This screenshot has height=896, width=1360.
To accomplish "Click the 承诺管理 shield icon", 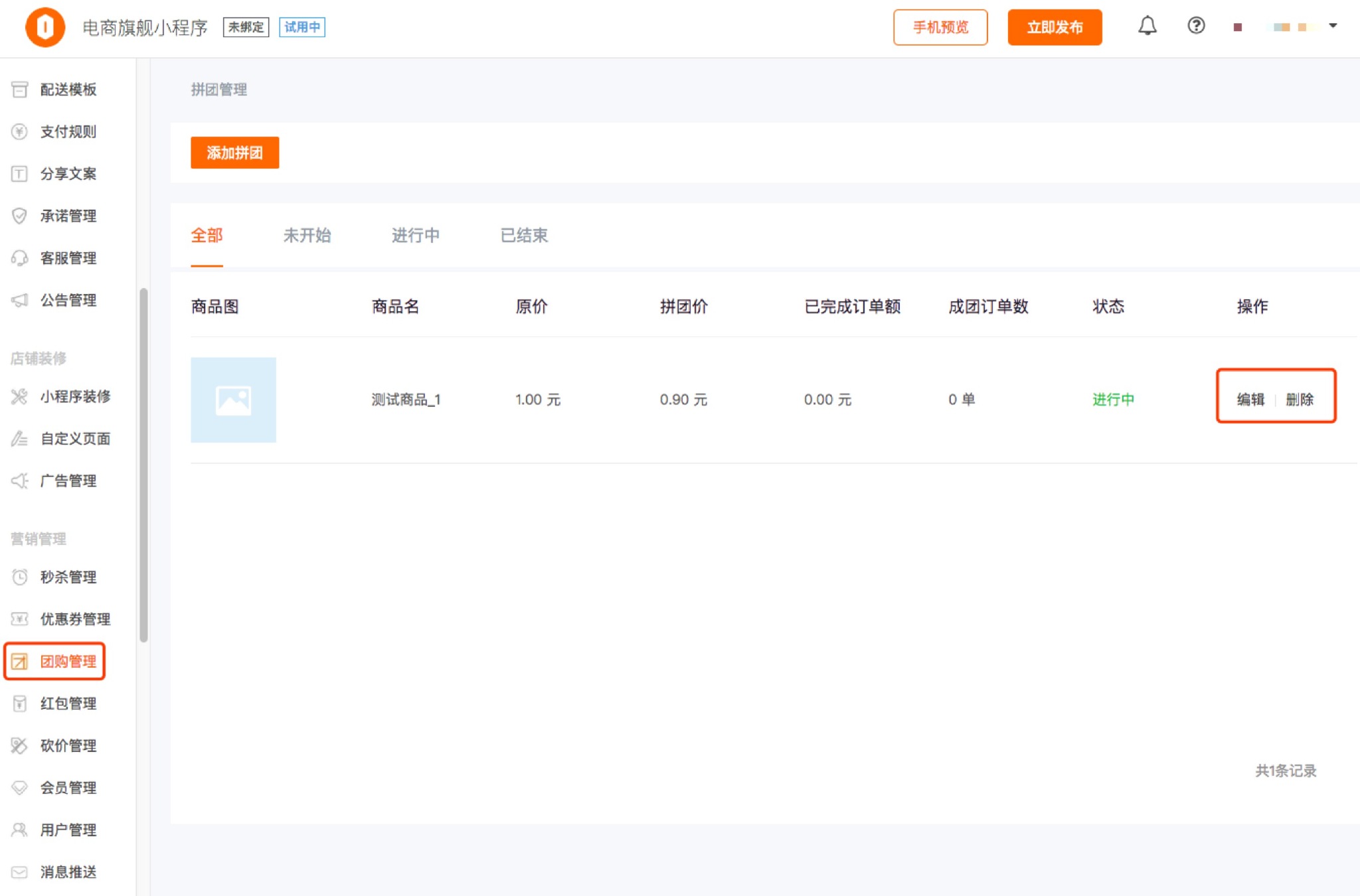I will pos(20,216).
